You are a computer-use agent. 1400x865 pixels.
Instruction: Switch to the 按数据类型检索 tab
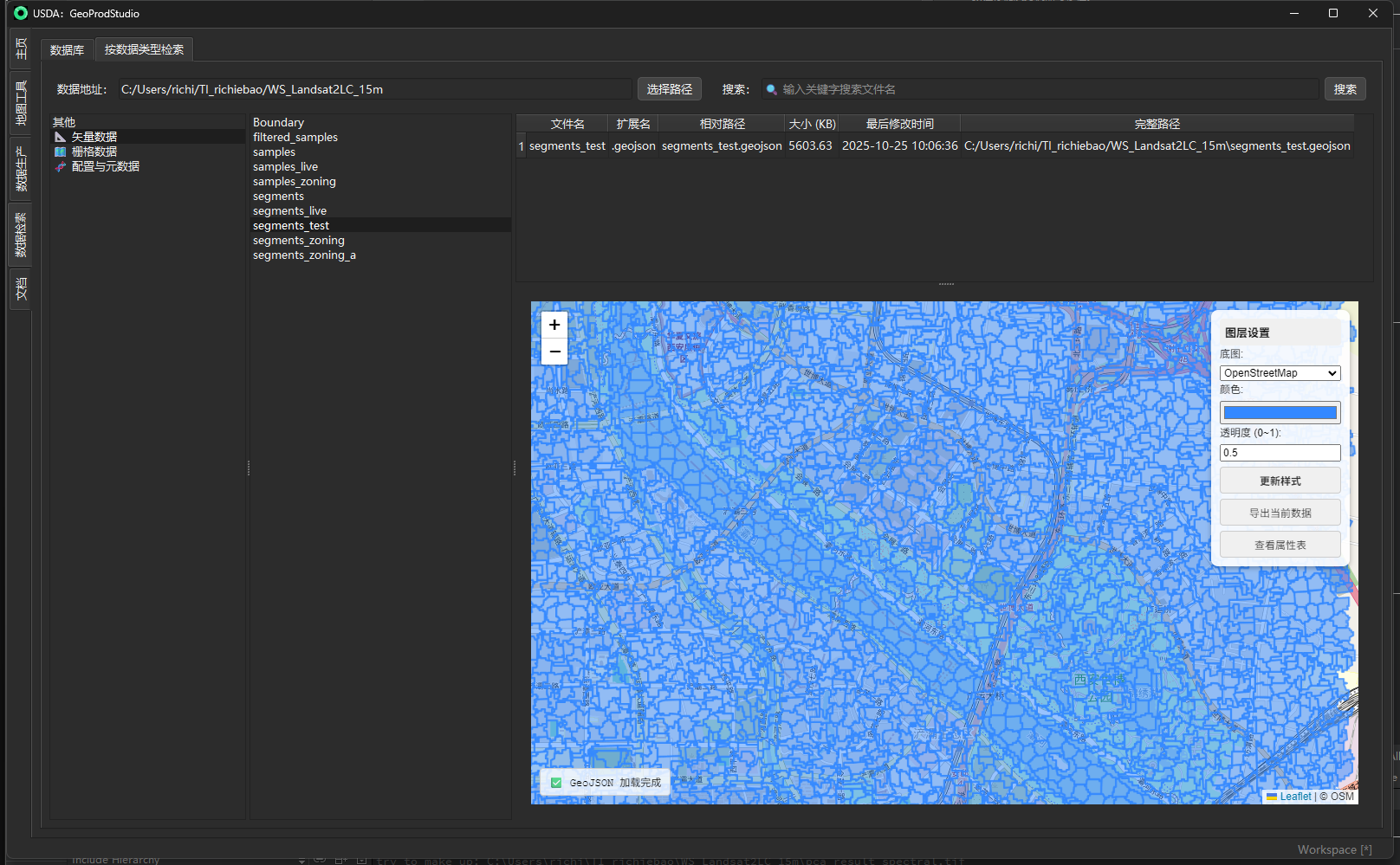pos(143,49)
